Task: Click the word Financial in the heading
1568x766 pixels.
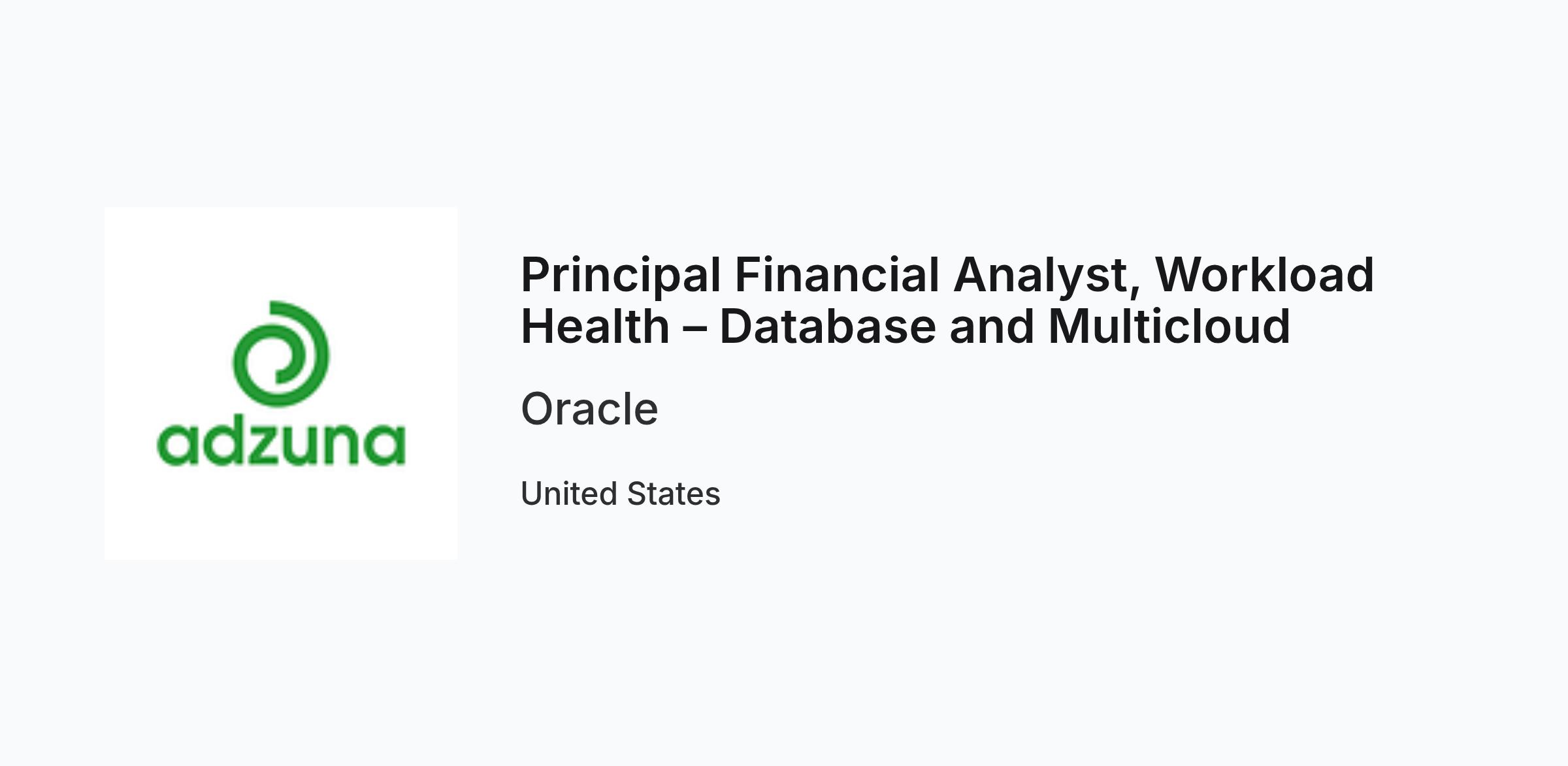Action: coord(837,275)
